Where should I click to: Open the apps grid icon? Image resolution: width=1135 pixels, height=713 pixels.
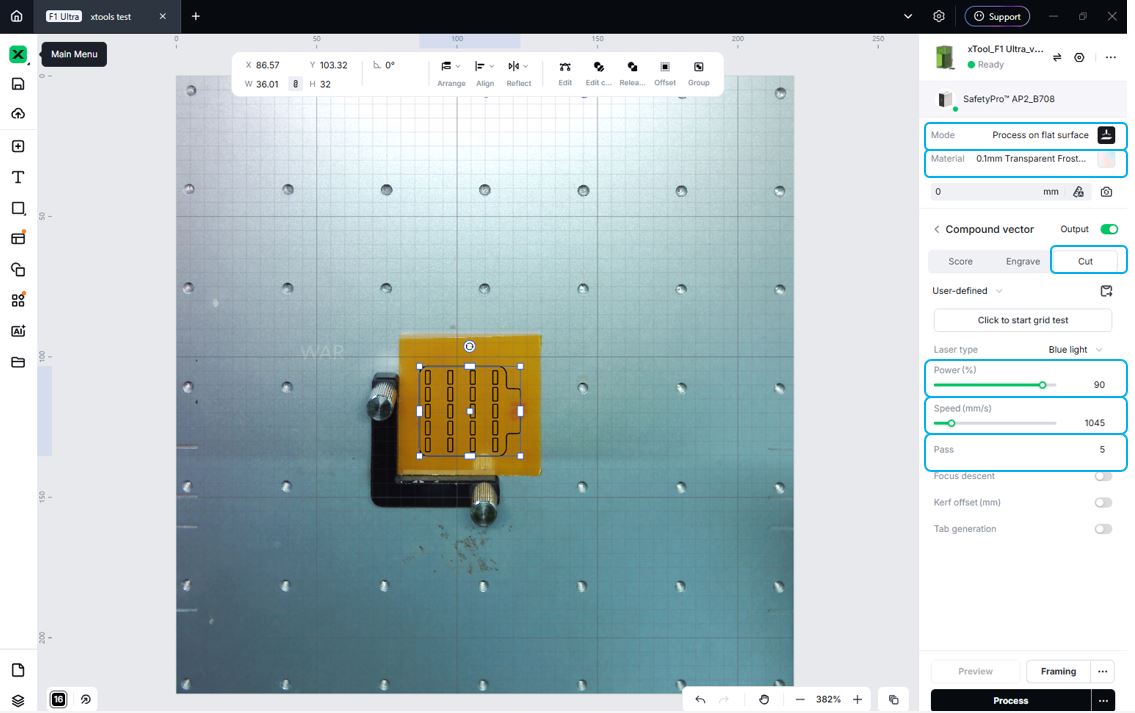click(x=18, y=300)
